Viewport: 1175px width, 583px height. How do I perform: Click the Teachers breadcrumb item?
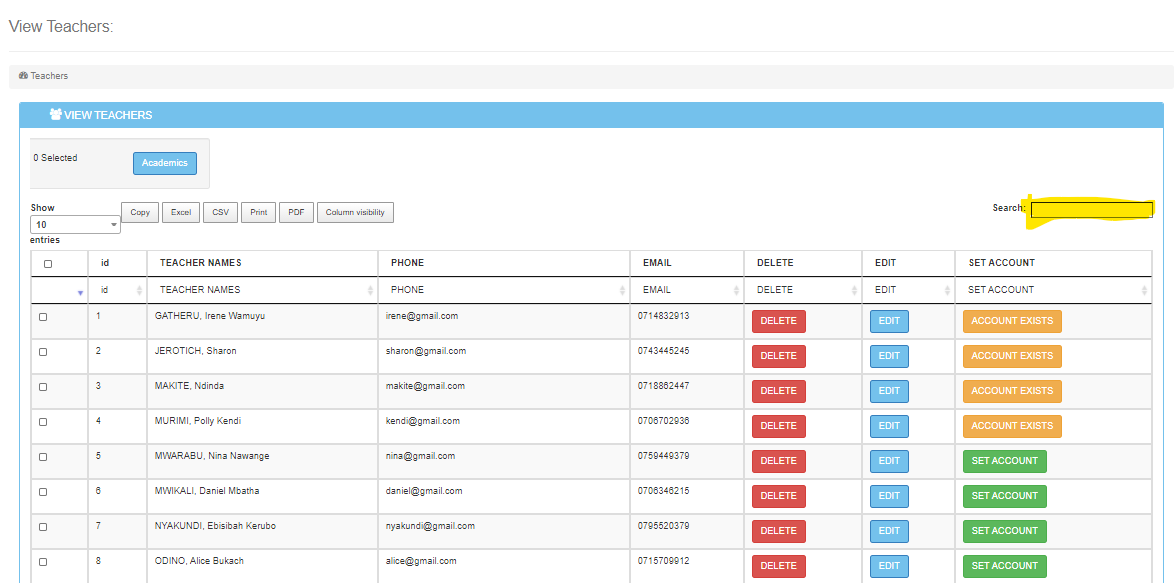click(49, 76)
